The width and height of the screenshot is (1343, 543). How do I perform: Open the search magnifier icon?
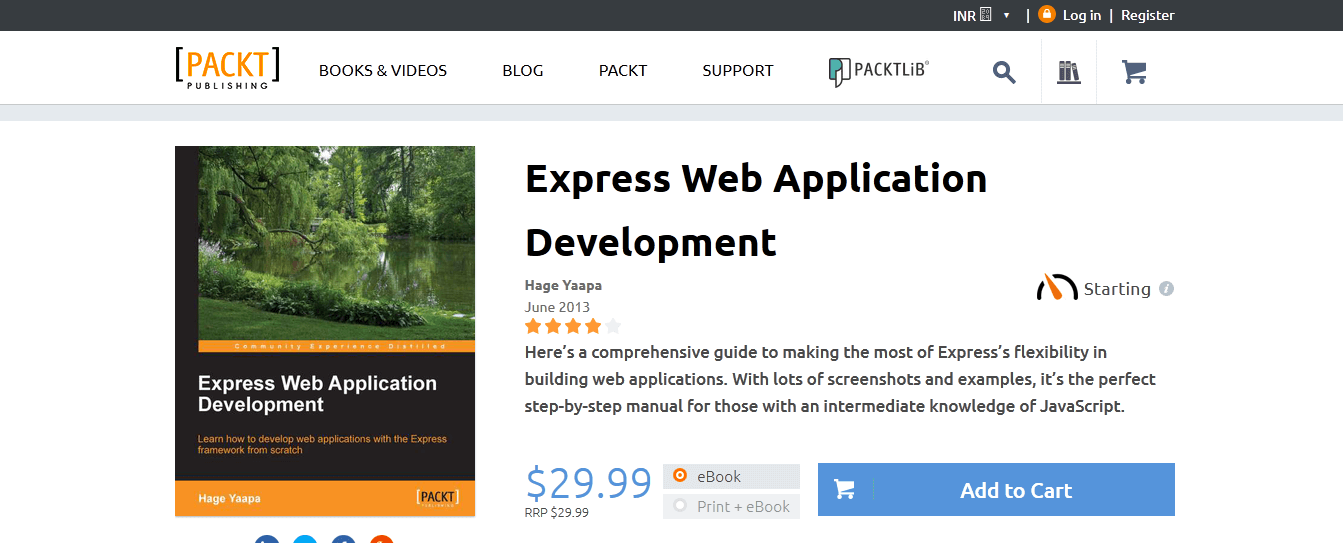point(1004,71)
